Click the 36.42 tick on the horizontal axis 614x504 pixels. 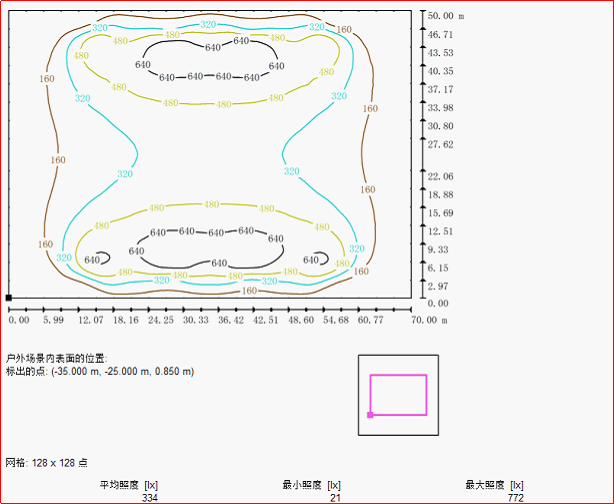[231, 320]
